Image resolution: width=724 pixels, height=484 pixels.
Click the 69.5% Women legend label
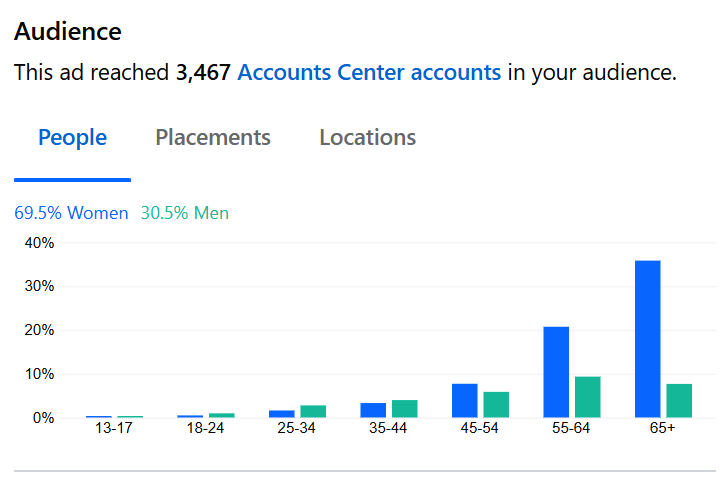(x=71, y=213)
